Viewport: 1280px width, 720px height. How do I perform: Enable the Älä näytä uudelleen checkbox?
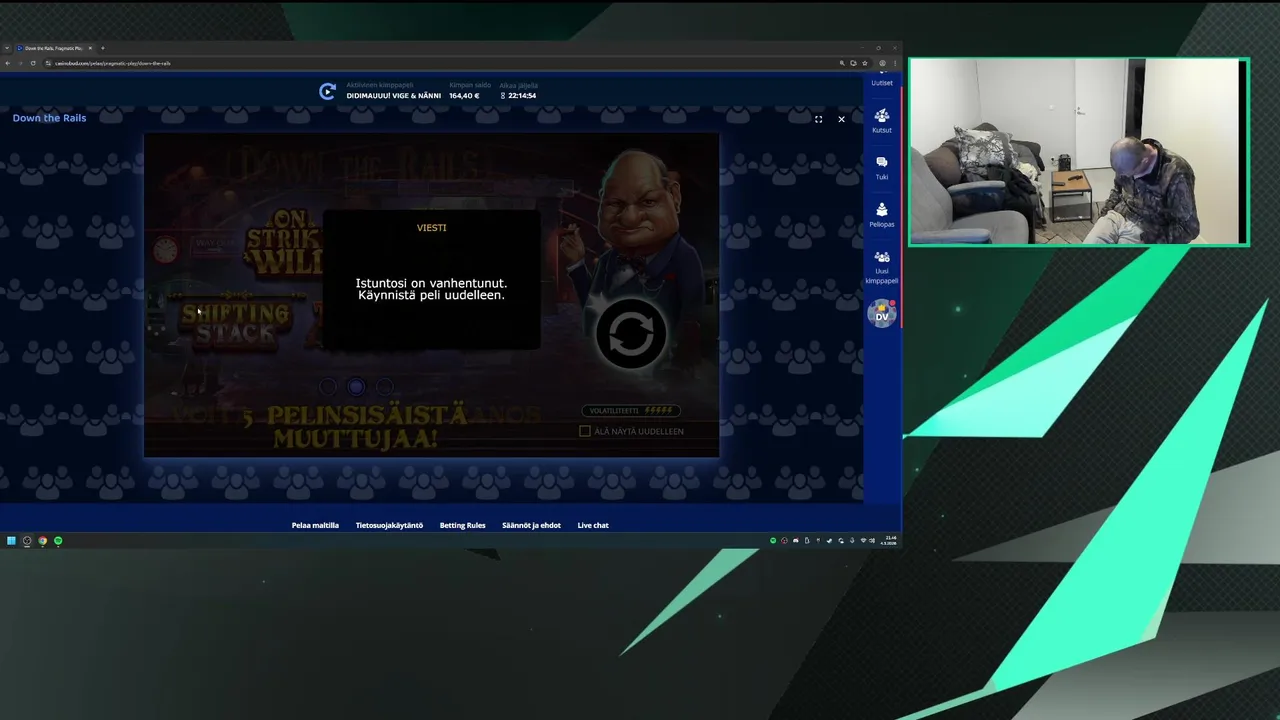tap(585, 431)
